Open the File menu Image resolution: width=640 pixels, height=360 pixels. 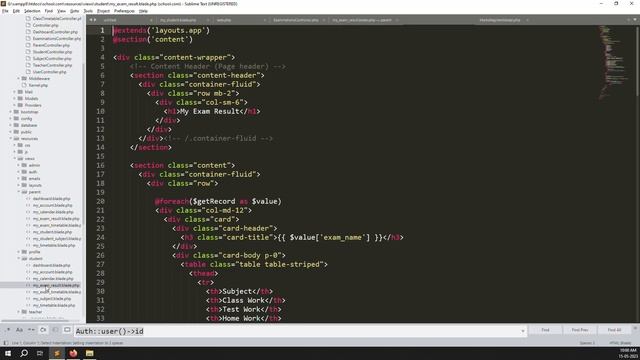pyautogui.click(x=5, y=11)
